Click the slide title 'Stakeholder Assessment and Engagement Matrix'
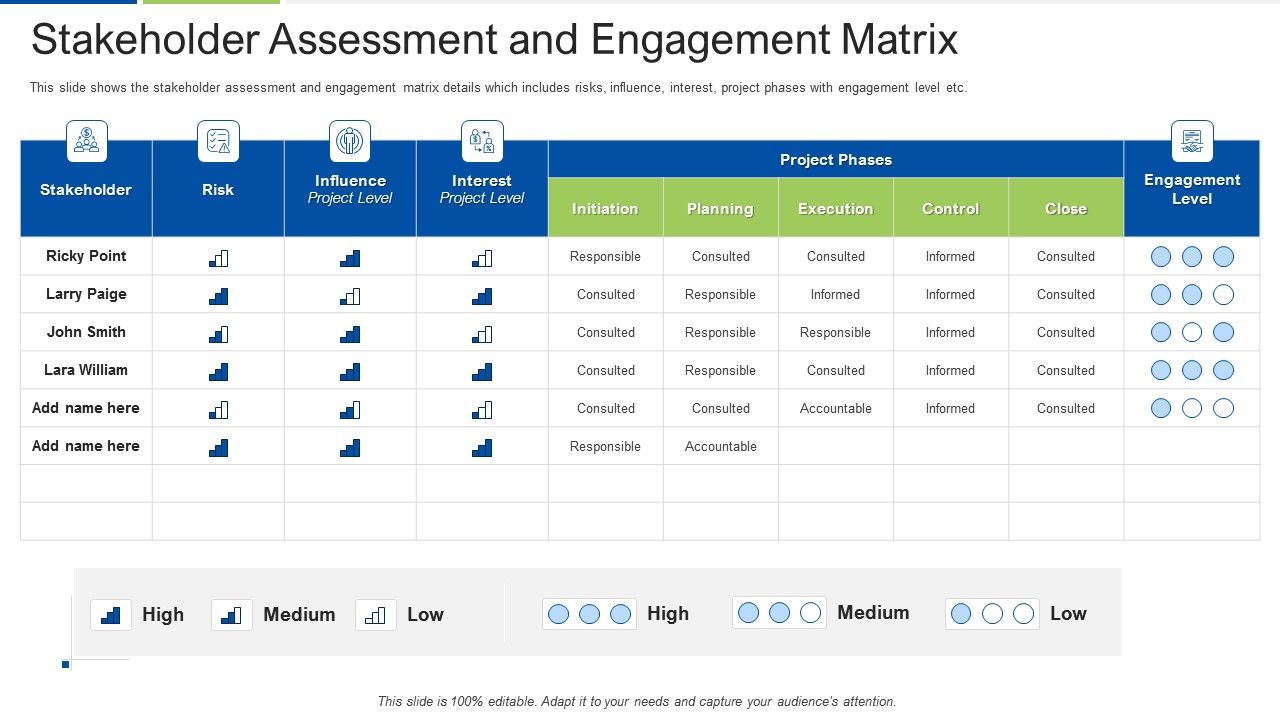 point(495,40)
